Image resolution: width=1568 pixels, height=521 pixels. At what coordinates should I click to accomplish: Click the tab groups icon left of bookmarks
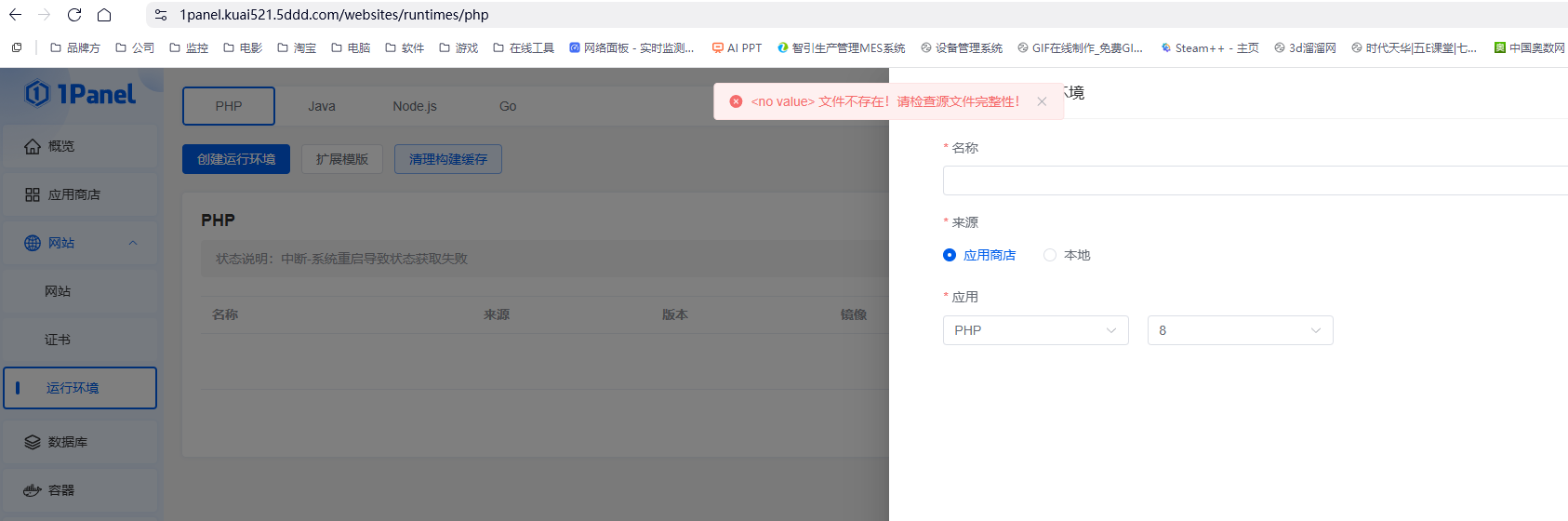[17, 47]
